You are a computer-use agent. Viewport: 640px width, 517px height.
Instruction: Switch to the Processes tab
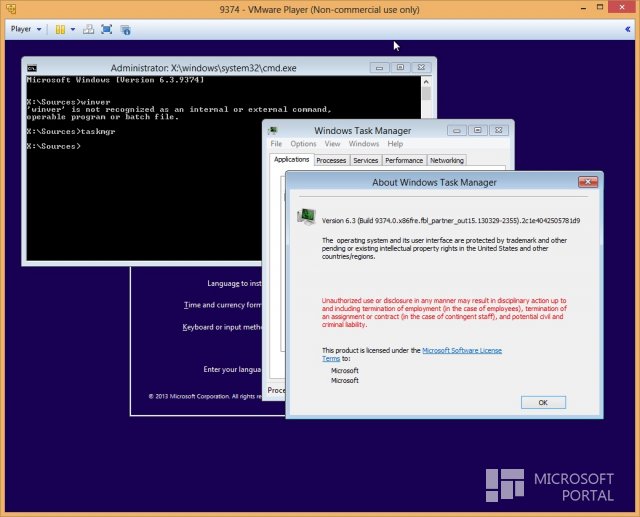tap(331, 160)
